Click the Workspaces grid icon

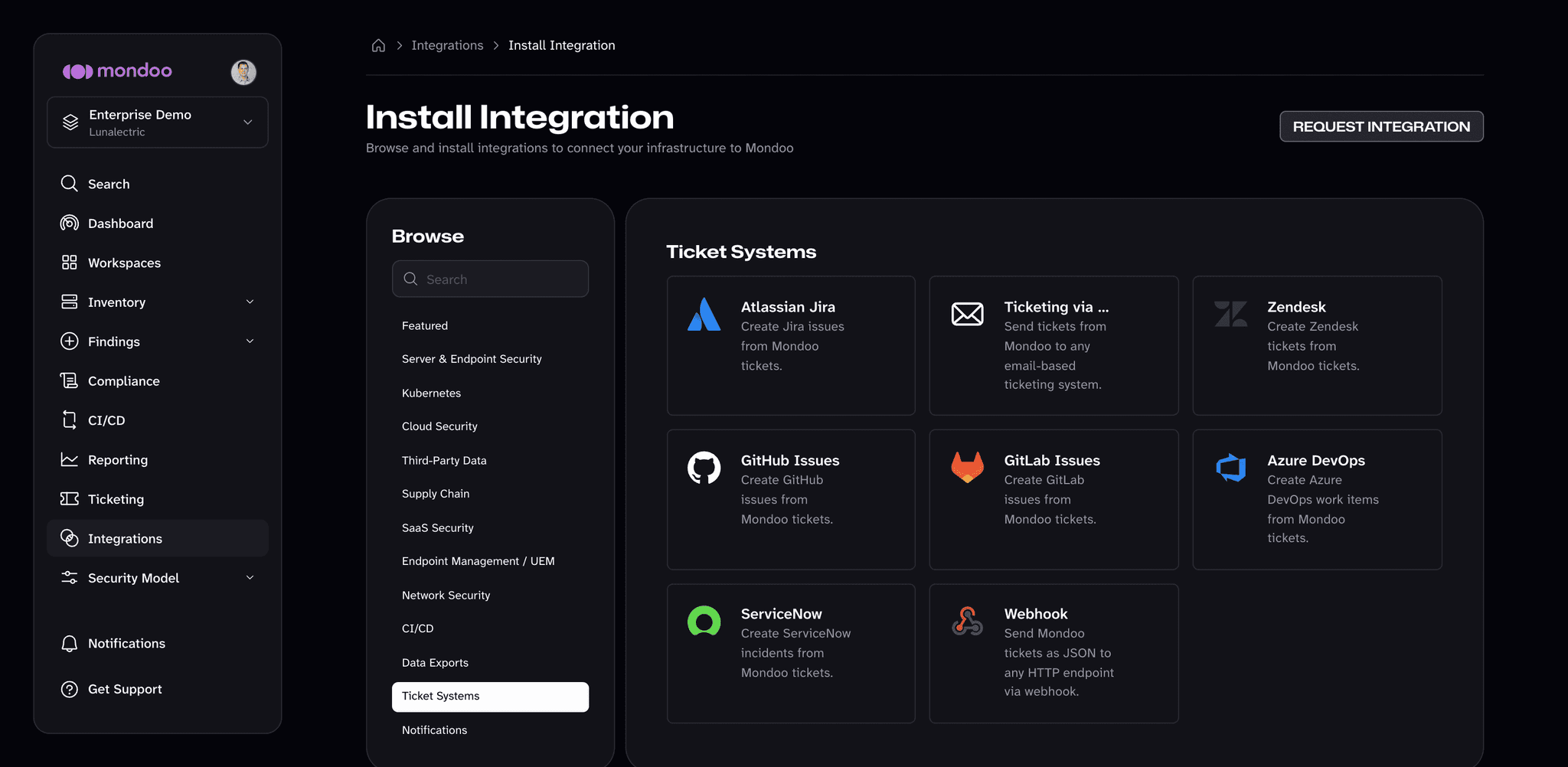point(70,263)
